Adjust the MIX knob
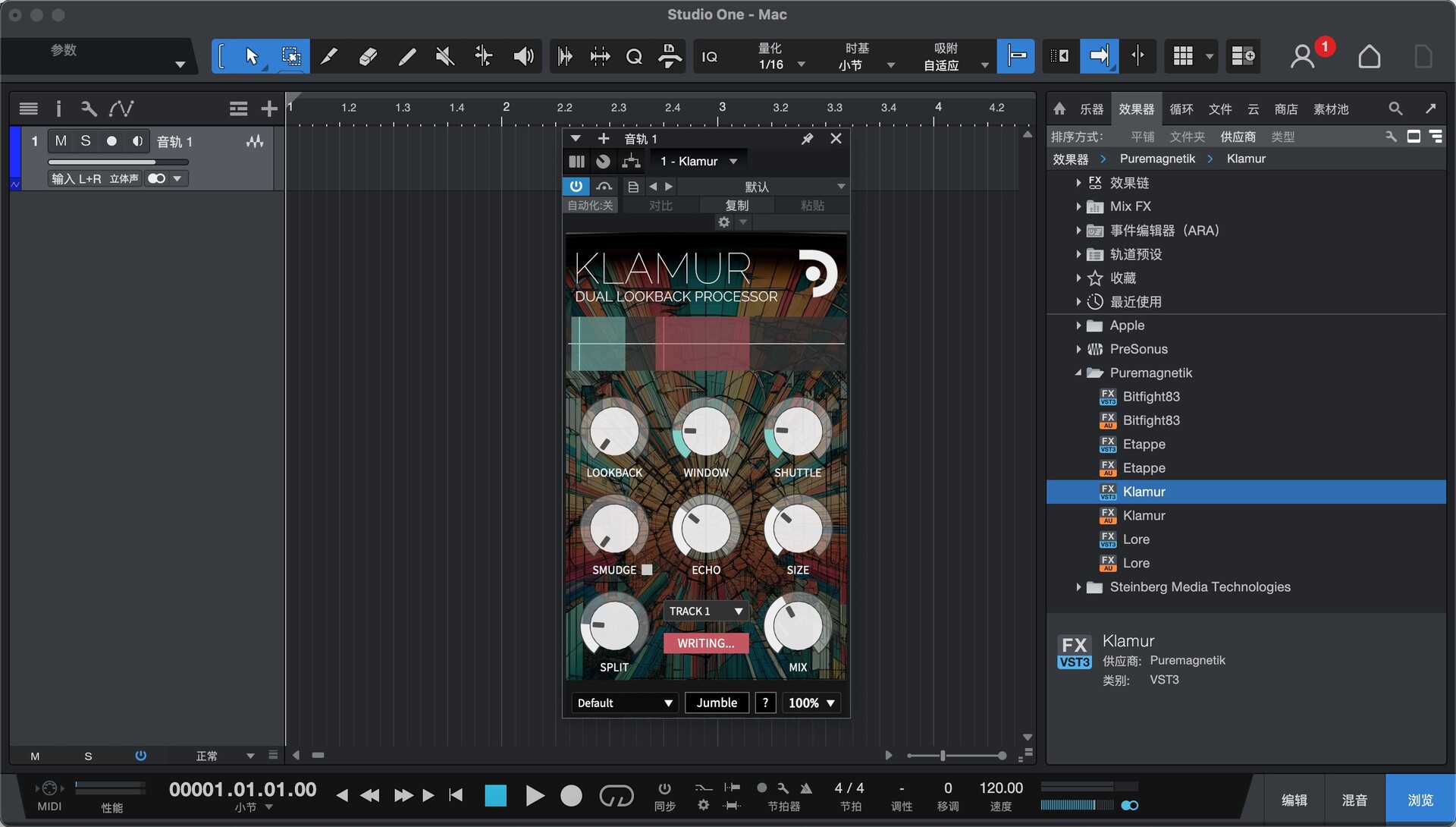Image resolution: width=1456 pixels, height=827 pixels. pyautogui.click(x=797, y=626)
